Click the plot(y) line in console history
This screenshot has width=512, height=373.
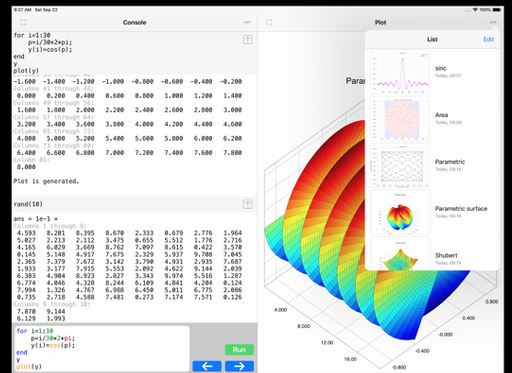coord(26,71)
